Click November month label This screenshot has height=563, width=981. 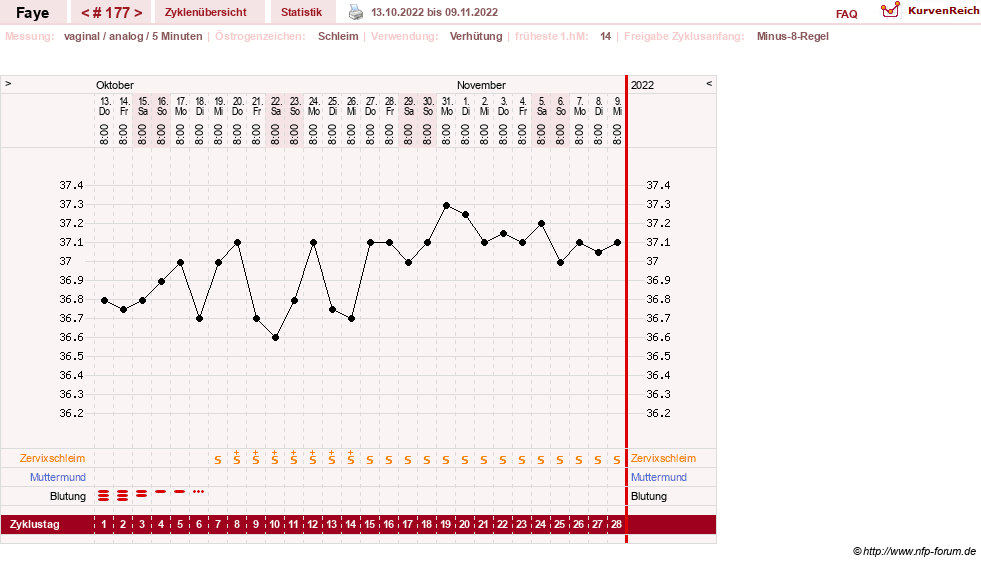[x=481, y=85]
